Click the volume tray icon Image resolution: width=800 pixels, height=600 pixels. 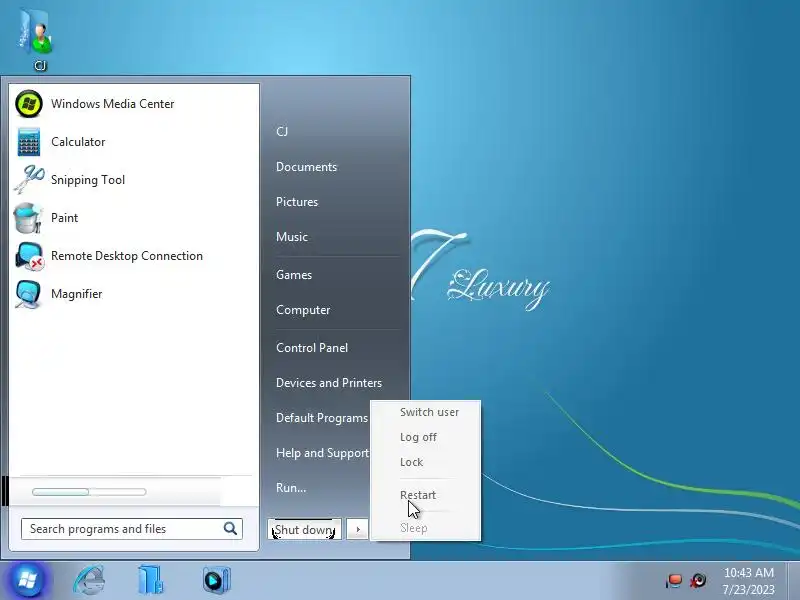698,581
